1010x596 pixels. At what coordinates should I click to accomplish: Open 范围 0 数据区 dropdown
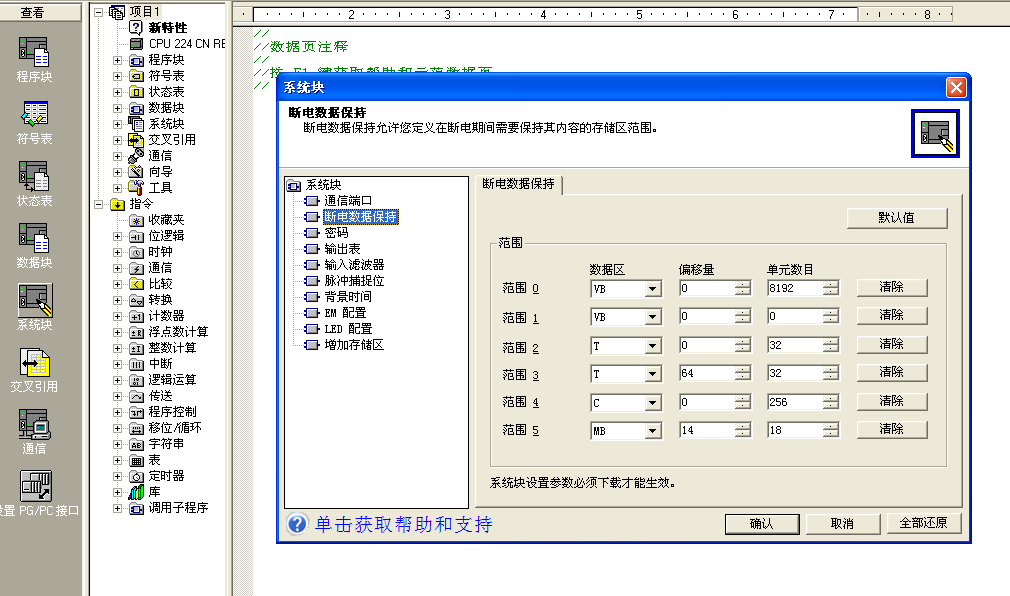(652, 289)
